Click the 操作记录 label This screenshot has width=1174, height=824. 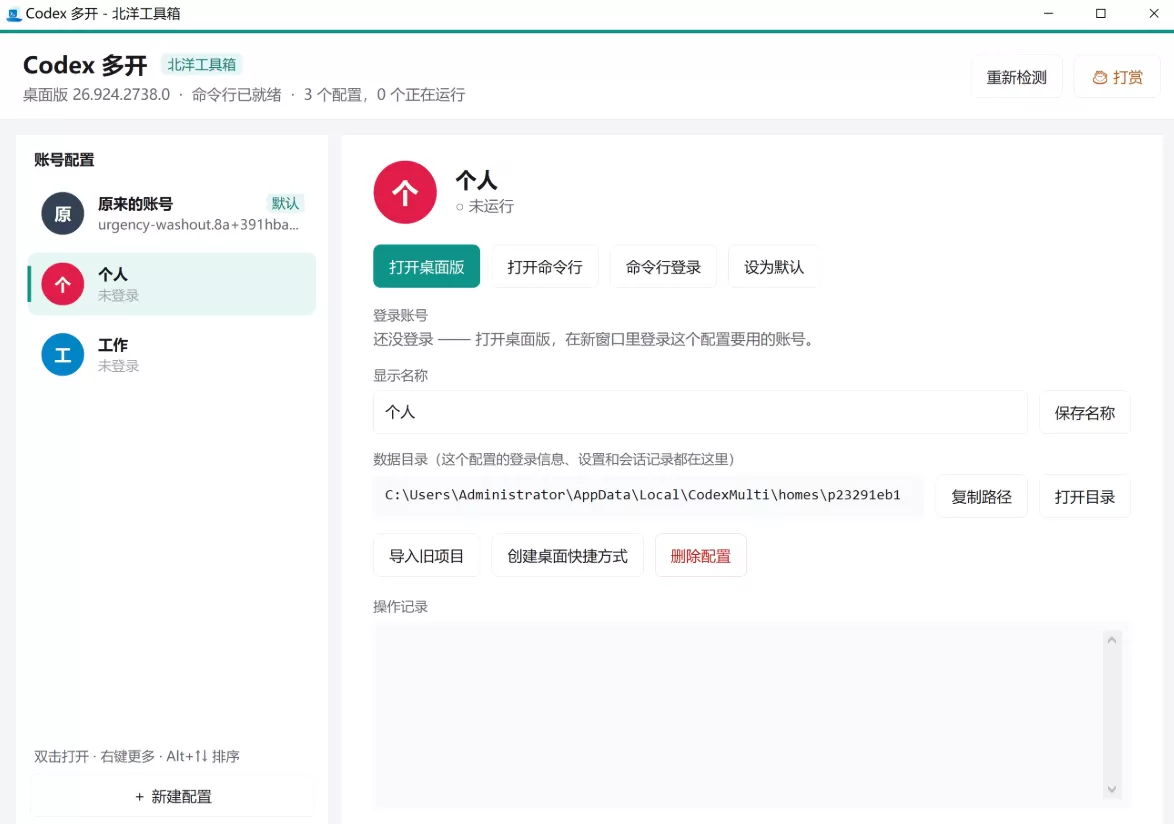click(x=401, y=606)
